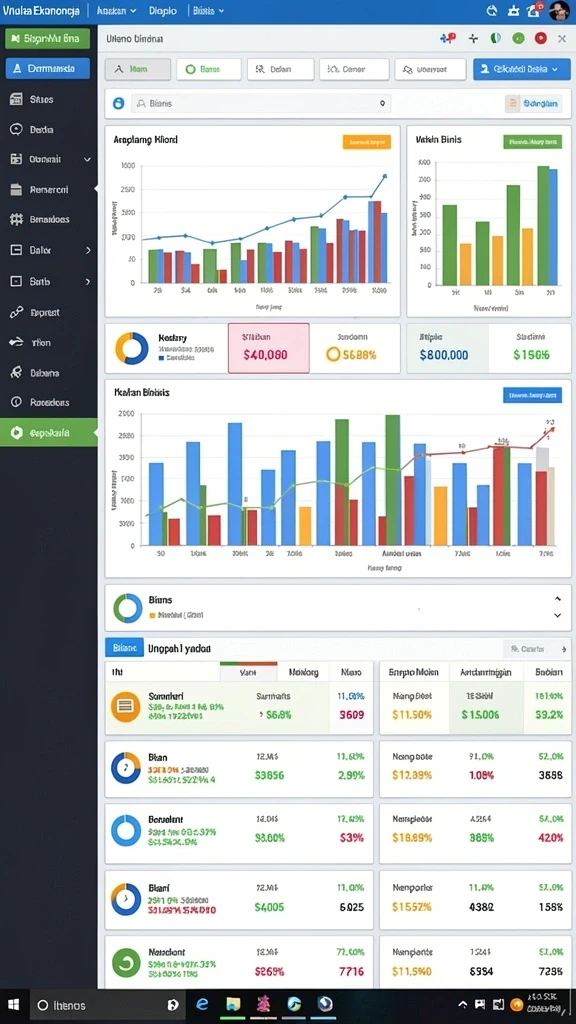The height and width of the screenshot is (1024, 576).
Task: Click the user avatar in top right corner
Action: [561, 10]
